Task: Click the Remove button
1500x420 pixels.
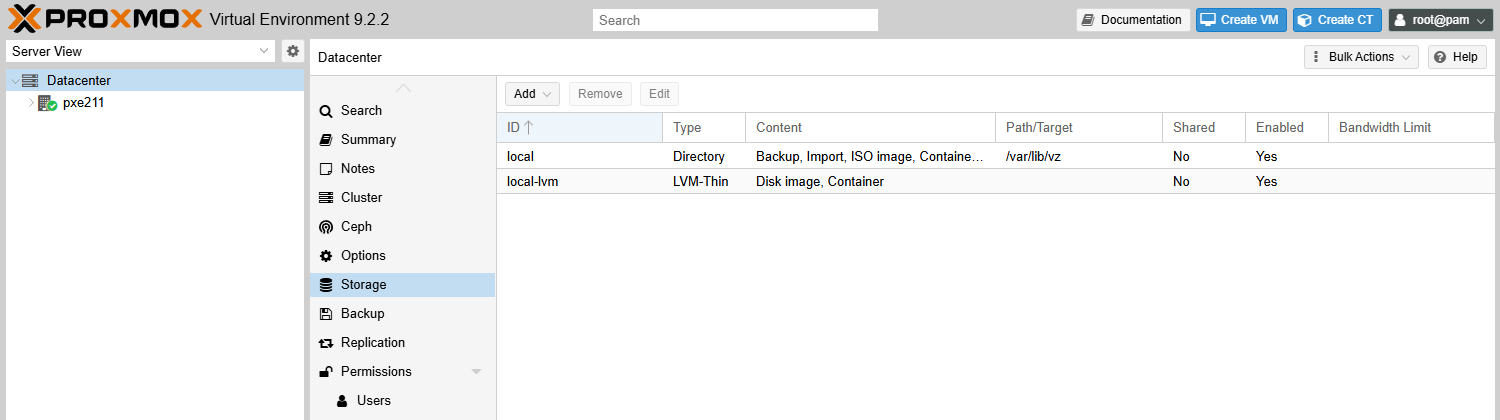Action: click(x=600, y=94)
